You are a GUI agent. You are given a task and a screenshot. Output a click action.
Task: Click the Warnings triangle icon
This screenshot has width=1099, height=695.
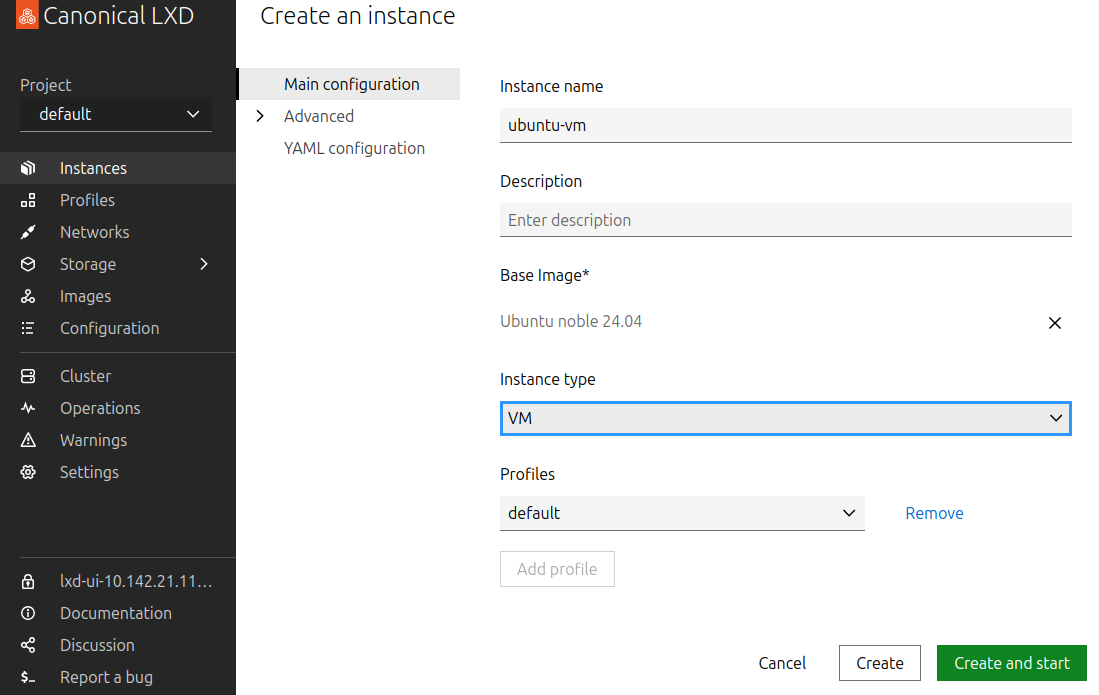pos(28,440)
